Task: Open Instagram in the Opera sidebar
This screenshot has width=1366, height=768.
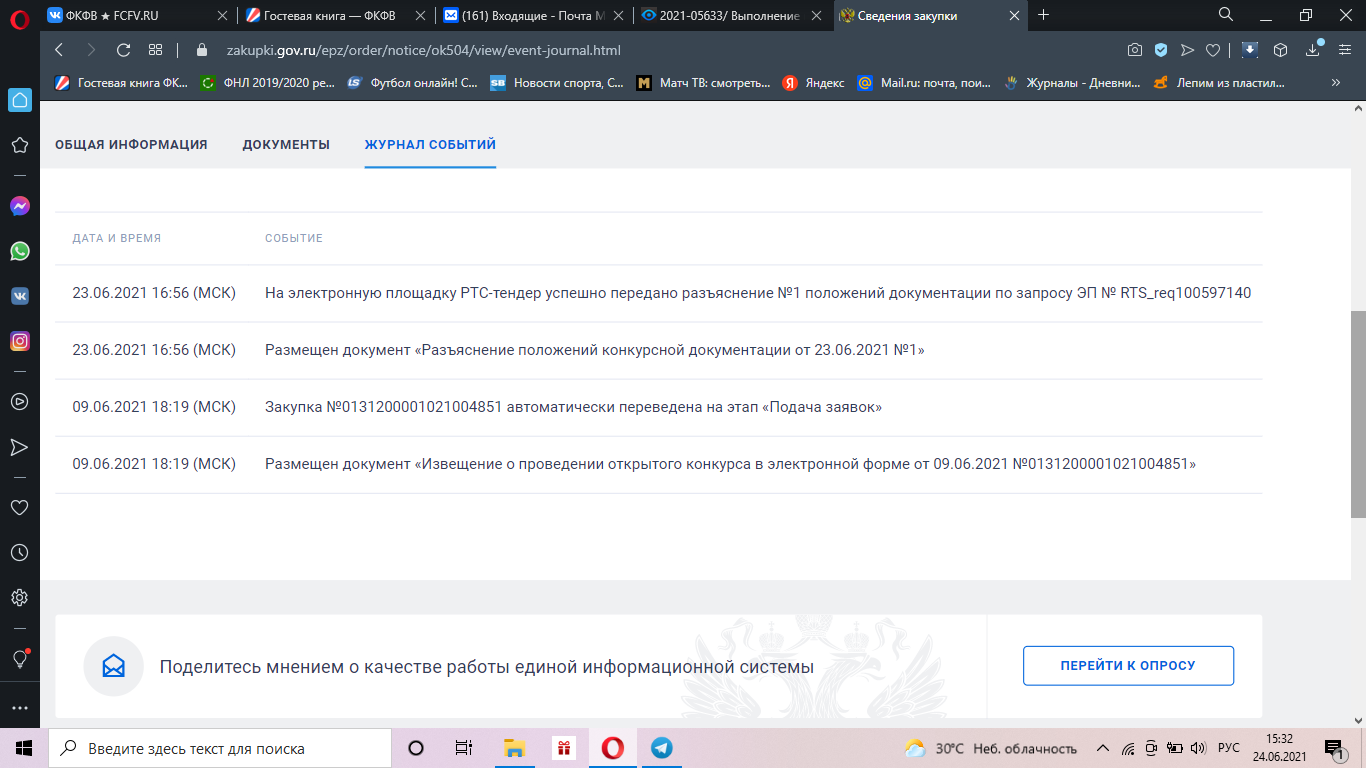Action: (19, 341)
